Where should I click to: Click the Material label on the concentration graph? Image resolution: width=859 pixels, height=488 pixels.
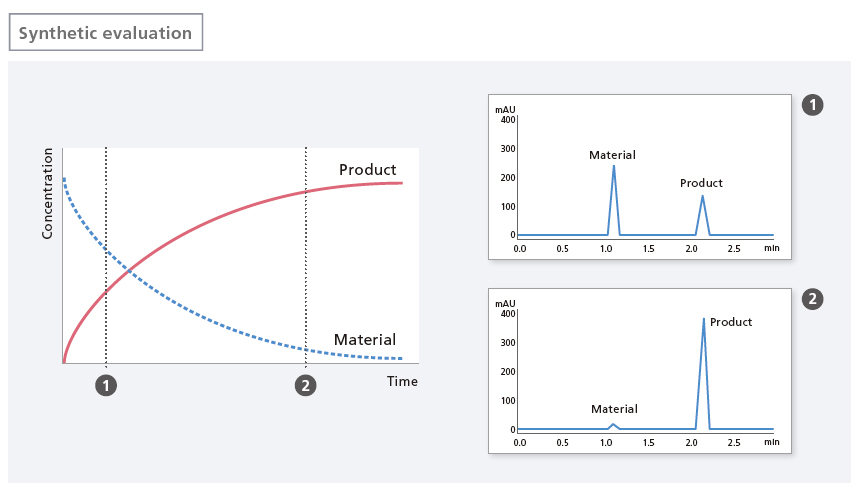point(364,339)
